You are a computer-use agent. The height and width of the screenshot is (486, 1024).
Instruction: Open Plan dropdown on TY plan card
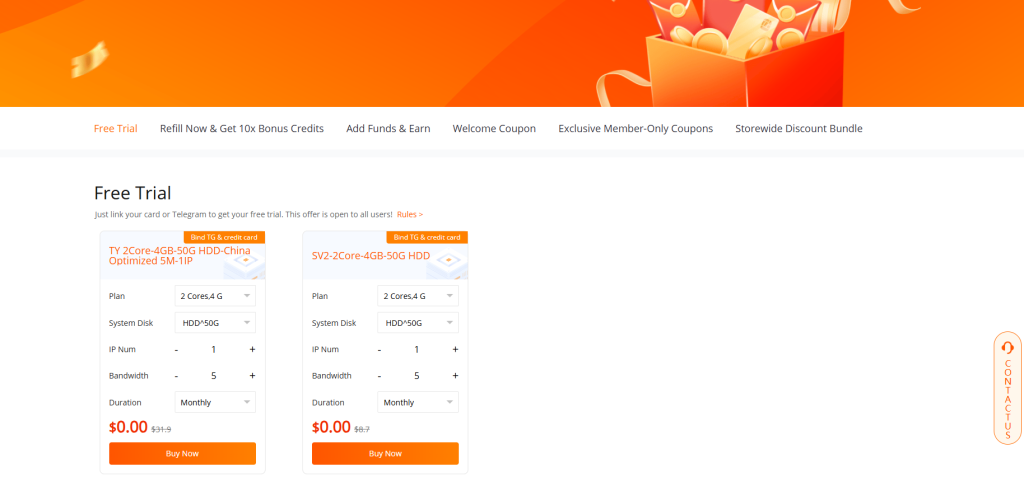click(x=215, y=296)
